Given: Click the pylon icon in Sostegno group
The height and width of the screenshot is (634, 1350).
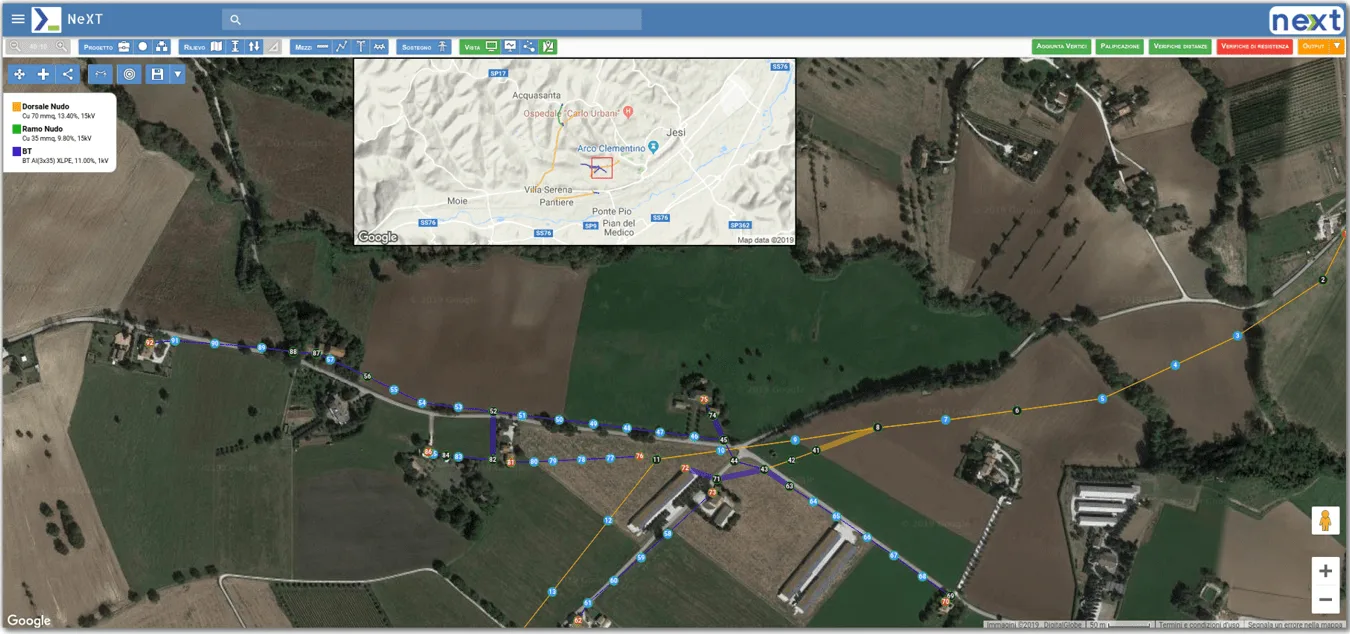Looking at the screenshot, I should [442, 47].
